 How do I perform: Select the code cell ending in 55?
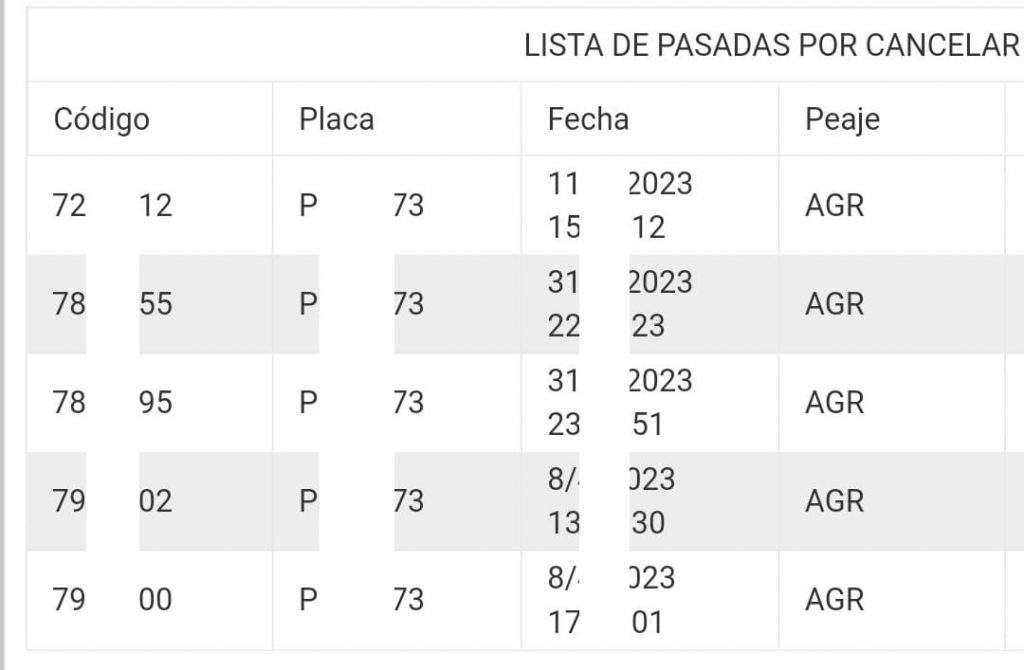tap(112, 304)
